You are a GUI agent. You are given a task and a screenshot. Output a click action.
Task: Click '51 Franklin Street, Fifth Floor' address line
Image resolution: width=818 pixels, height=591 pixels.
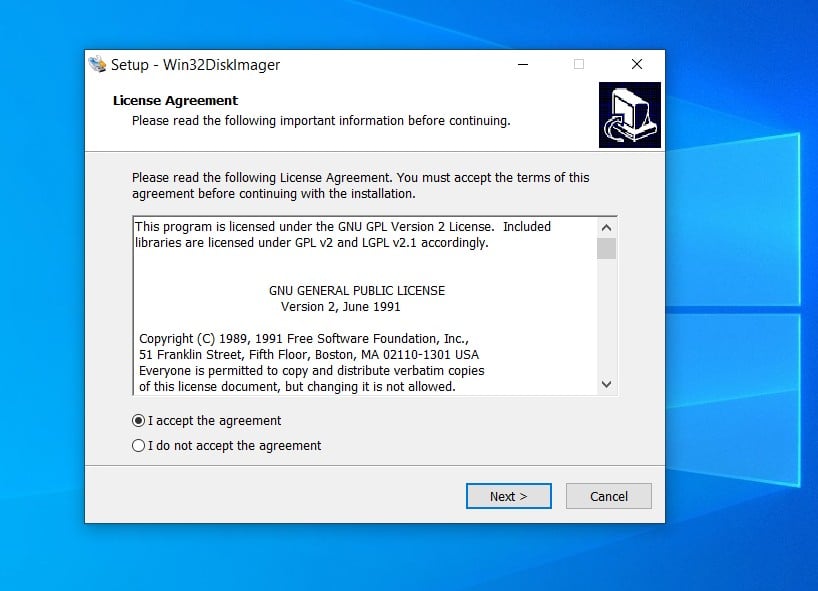pos(309,355)
